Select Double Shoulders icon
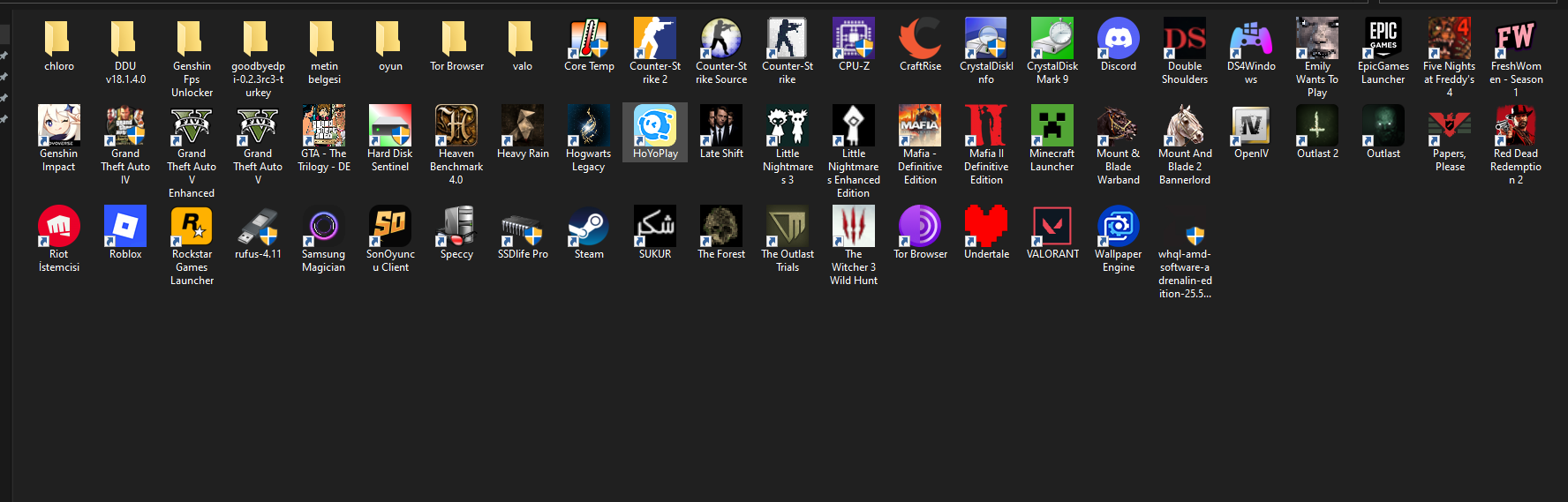The width and height of the screenshot is (1568, 502). [1185, 38]
